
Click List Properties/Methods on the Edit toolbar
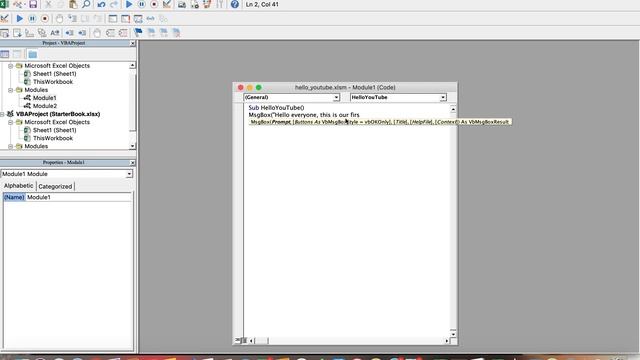4,33
